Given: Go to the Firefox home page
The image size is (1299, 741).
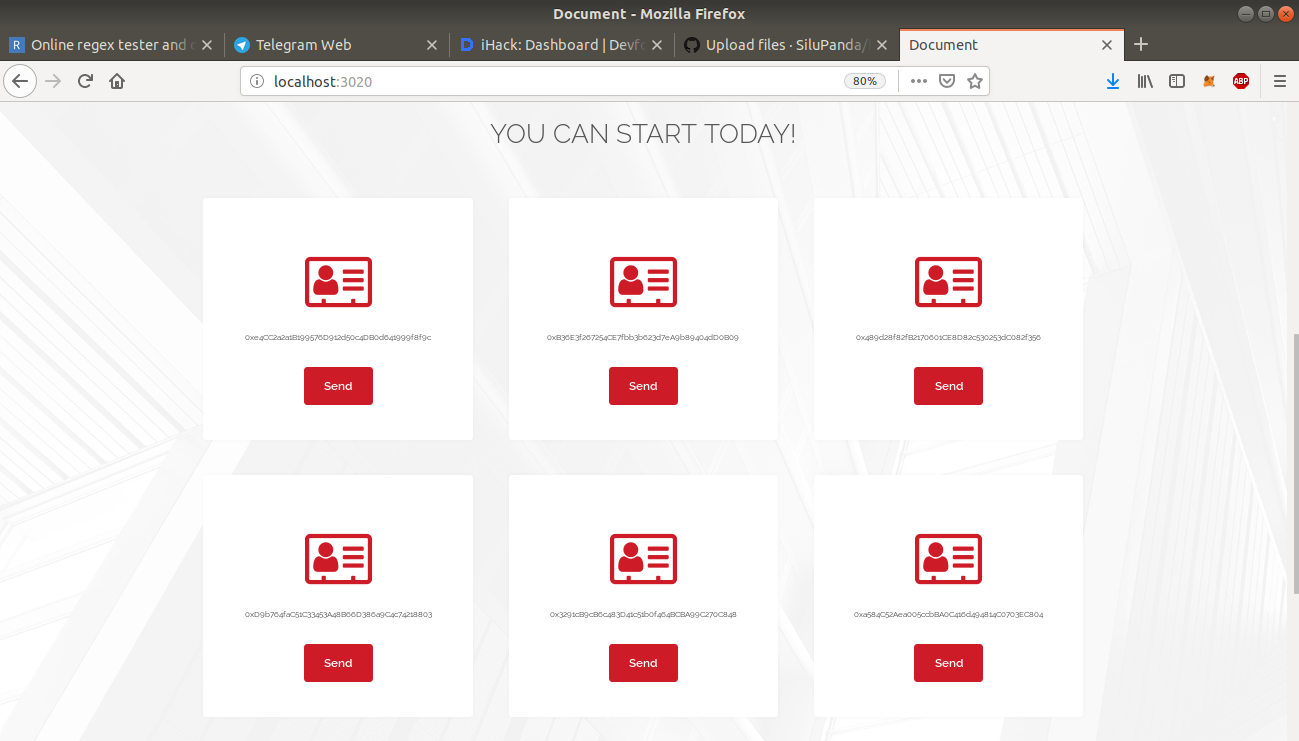Looking at the screenshot, I should click(117, 81).
